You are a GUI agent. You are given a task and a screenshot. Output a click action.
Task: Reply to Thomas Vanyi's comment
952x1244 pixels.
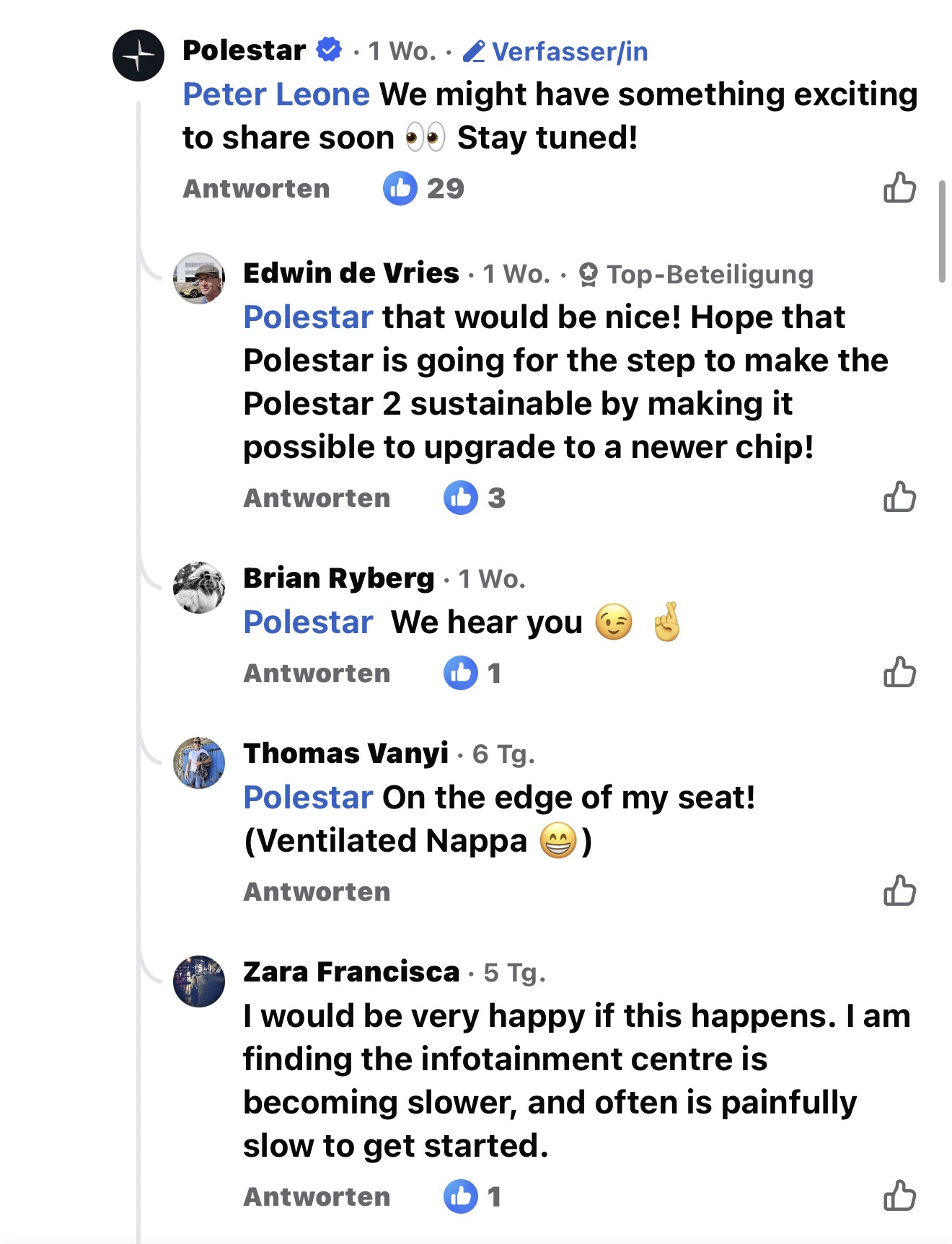[317, 891]
